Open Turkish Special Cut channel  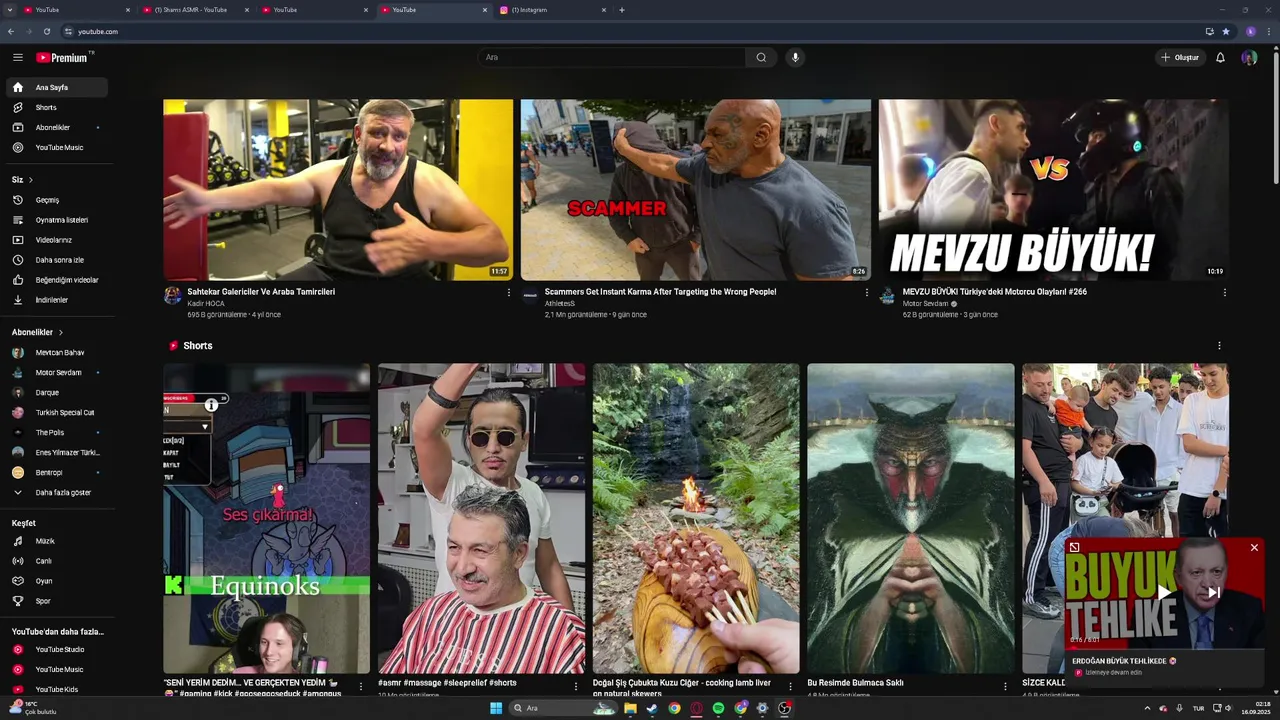59,412
